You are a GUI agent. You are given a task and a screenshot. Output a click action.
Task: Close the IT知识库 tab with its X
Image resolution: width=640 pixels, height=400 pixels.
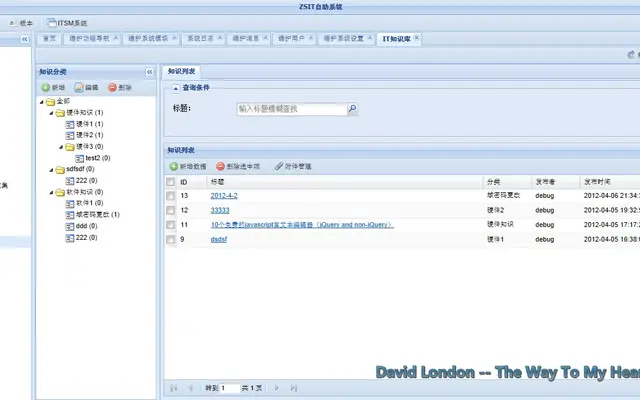point(416,38)
